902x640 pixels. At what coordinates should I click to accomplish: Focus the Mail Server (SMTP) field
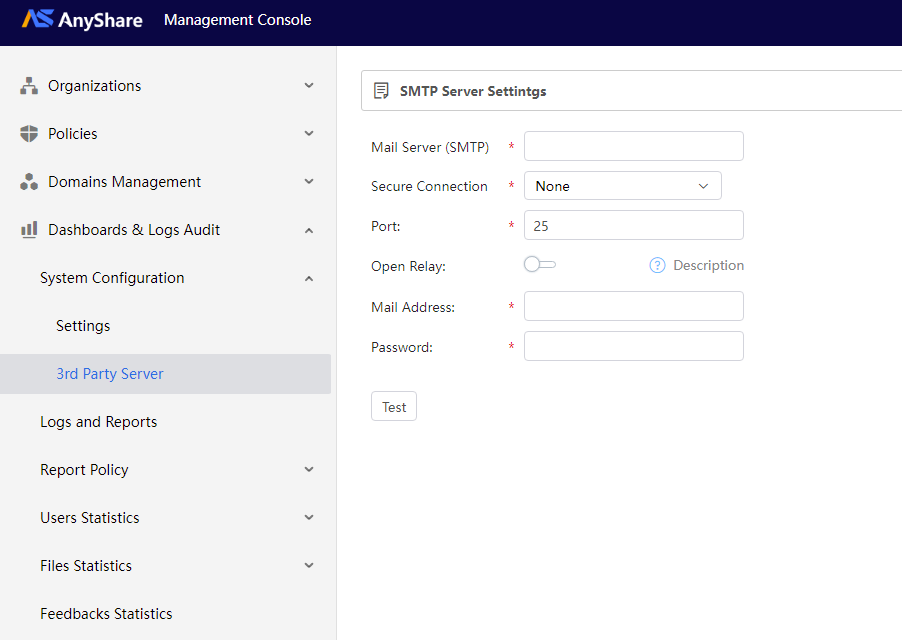pos(633,146)
